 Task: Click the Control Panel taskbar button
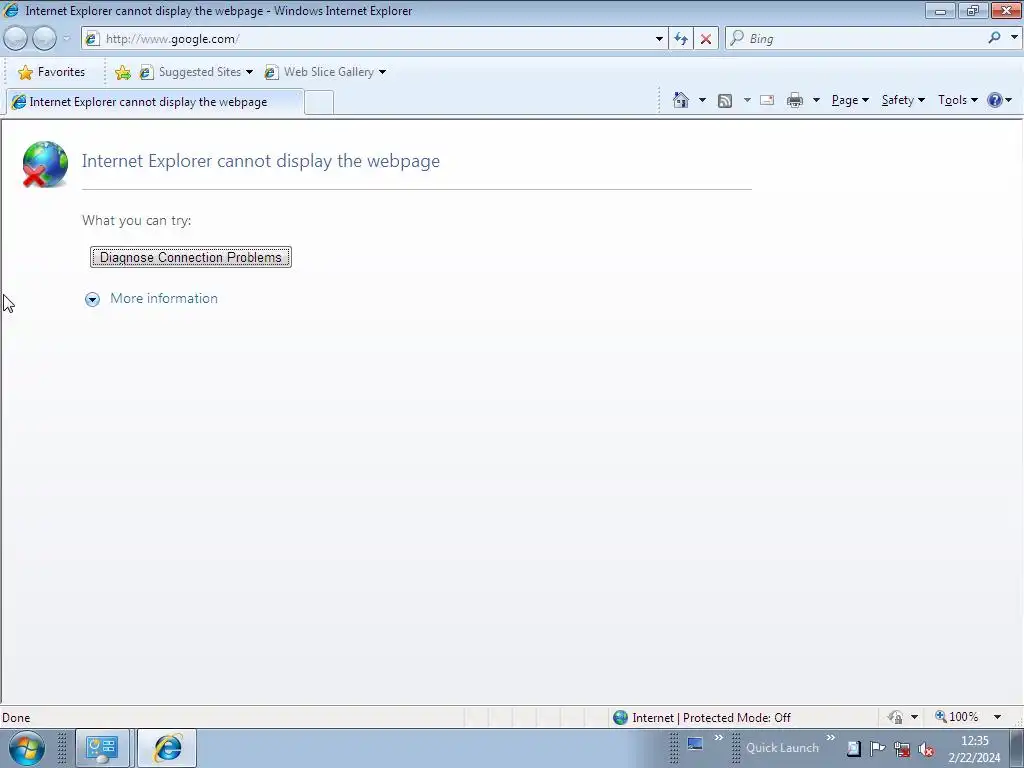pyautogui.click(x=103, y=748)
